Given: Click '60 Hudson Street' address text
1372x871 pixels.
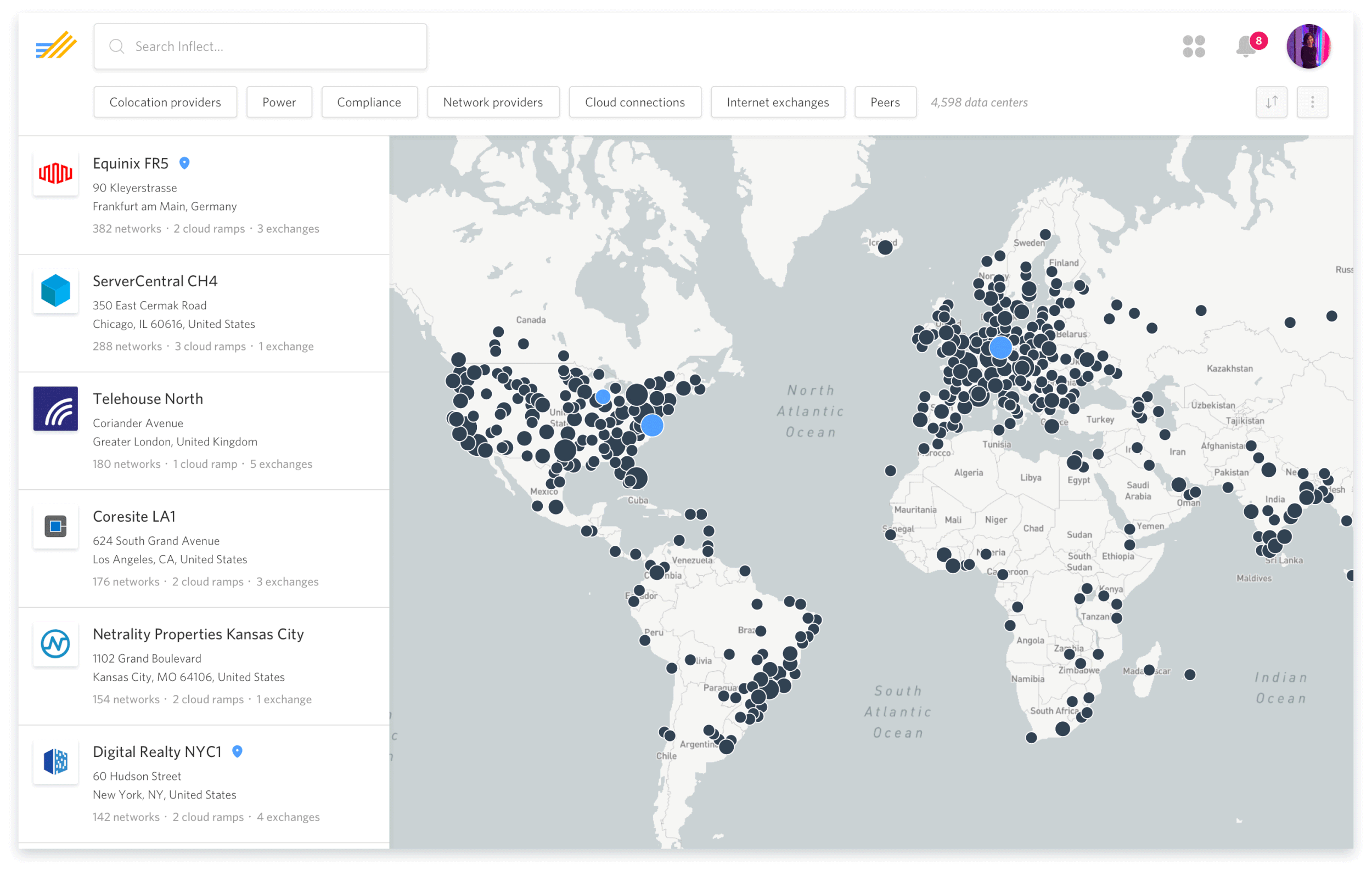Looking at the screenshot, I should click(137, 776).
